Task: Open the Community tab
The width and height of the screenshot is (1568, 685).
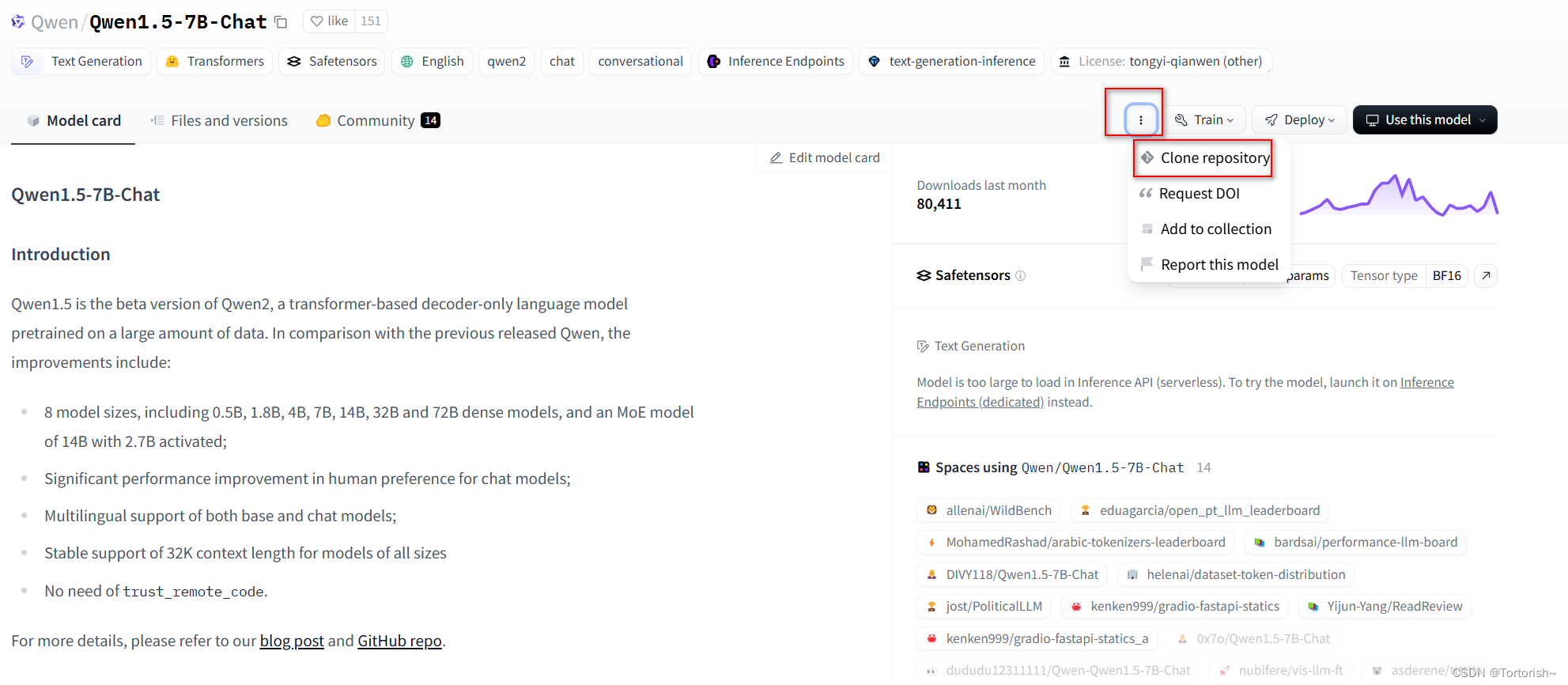Action: tap(378, 120)
